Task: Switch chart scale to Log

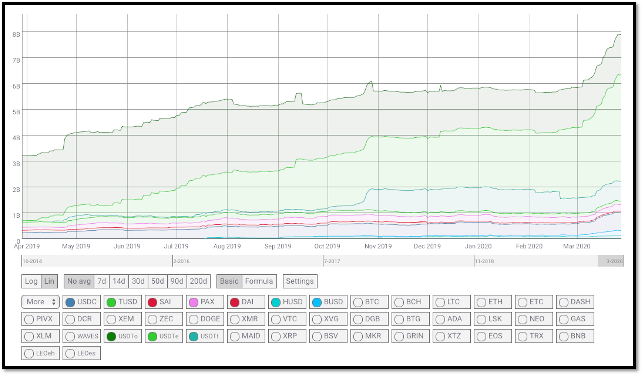Action: 31,281
